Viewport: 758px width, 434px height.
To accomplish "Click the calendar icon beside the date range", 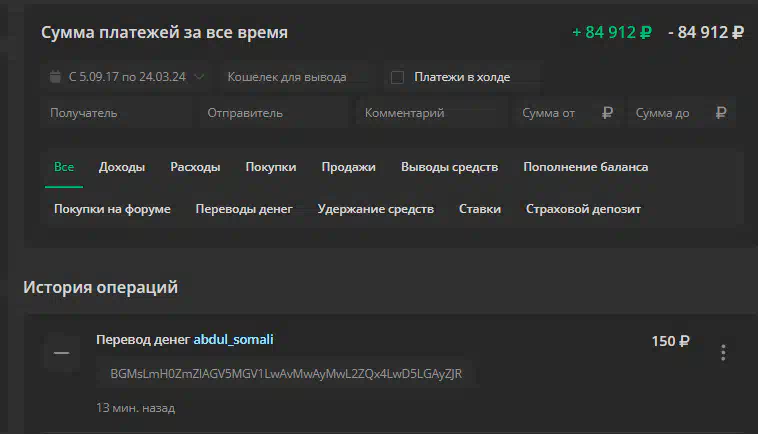I will tap(55, 77).
